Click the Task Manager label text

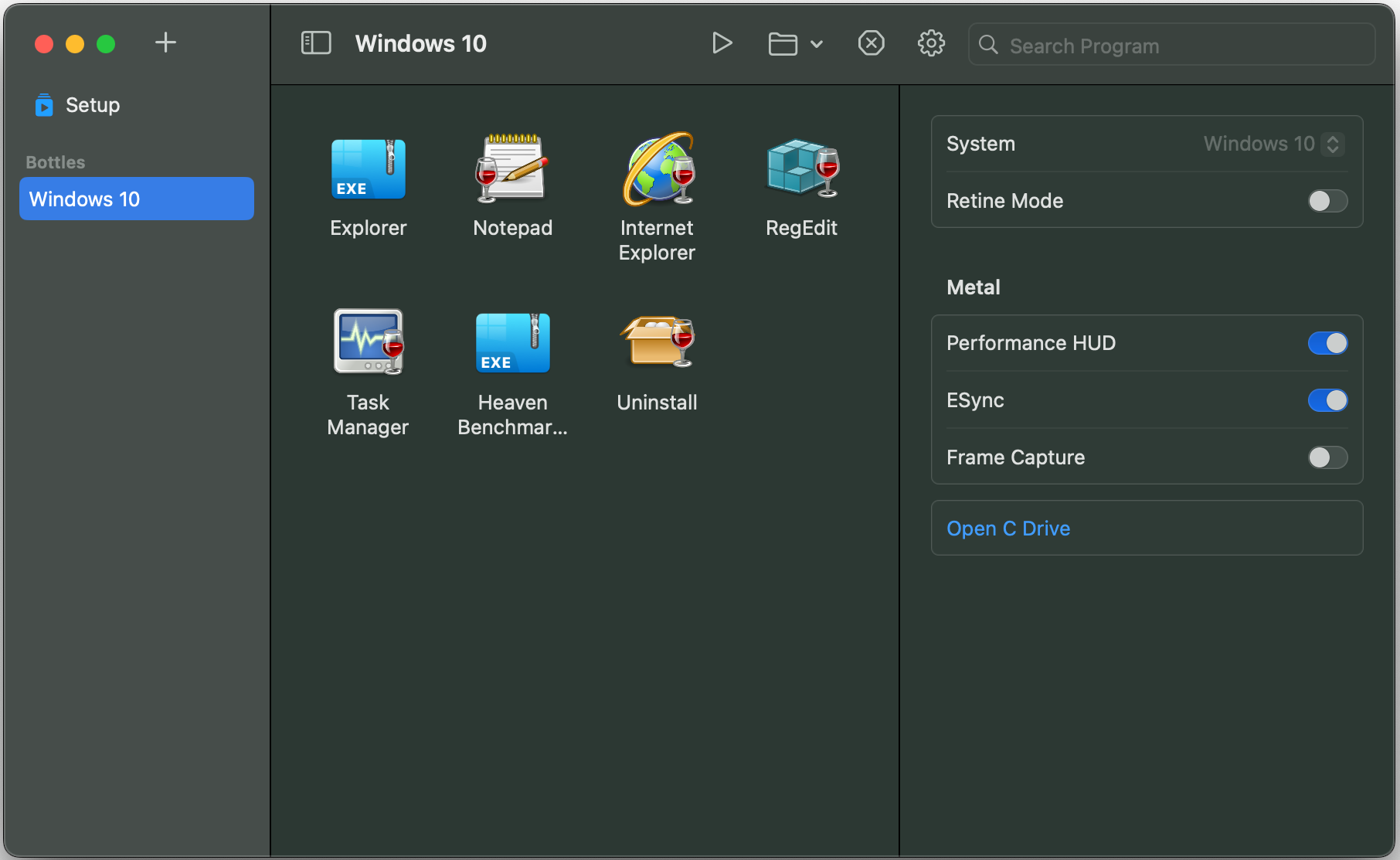(x=368, y=415)
